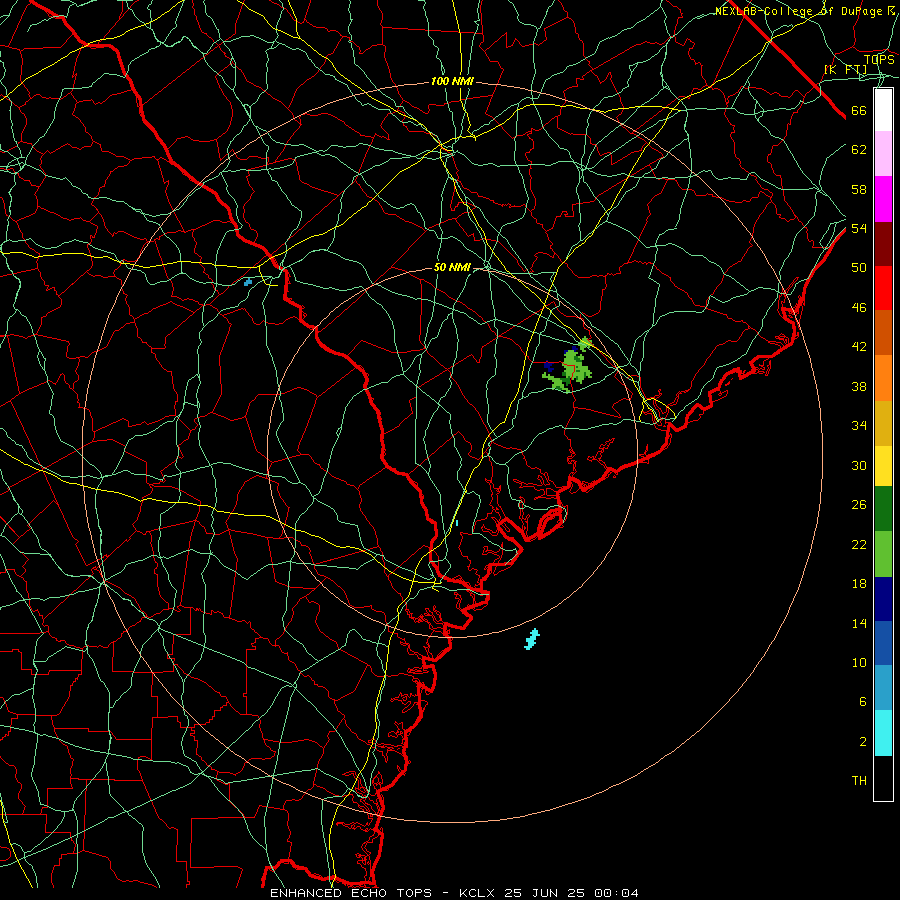The image size is (900, 900).
Task: Select legend value 38
Action: (x=859, y=386)
